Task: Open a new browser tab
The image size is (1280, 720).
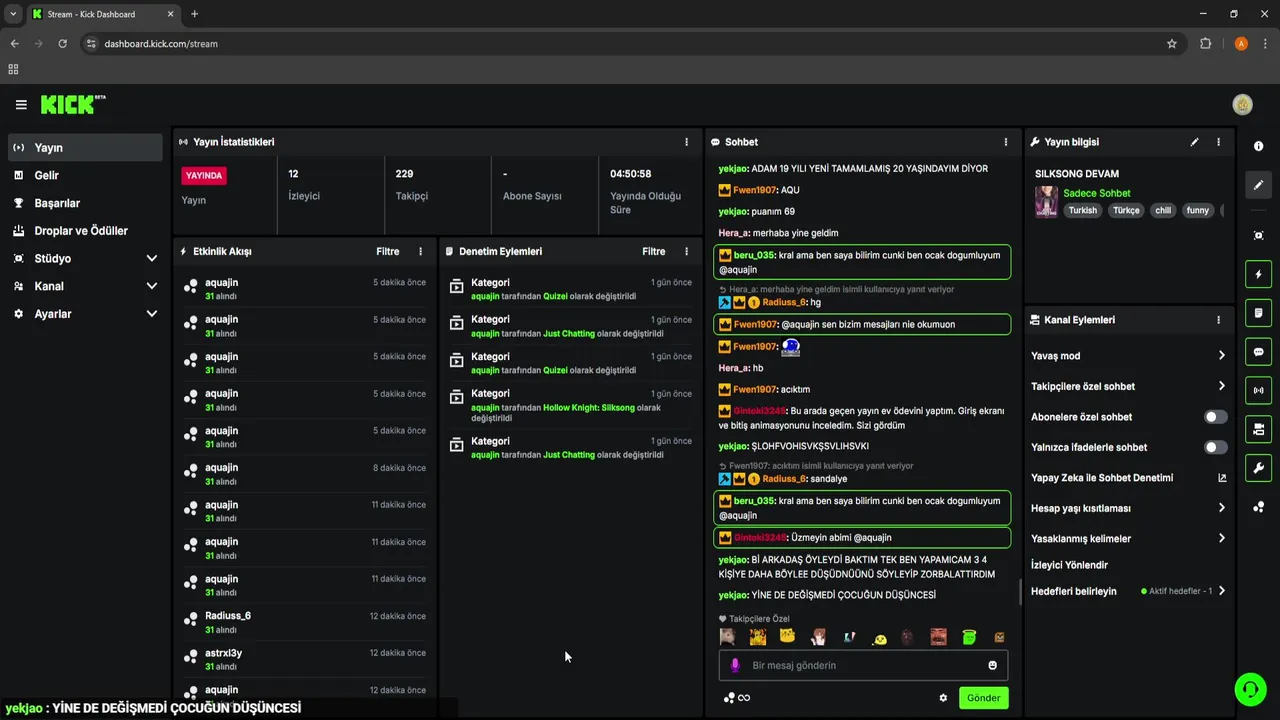Action: point(194,14)
